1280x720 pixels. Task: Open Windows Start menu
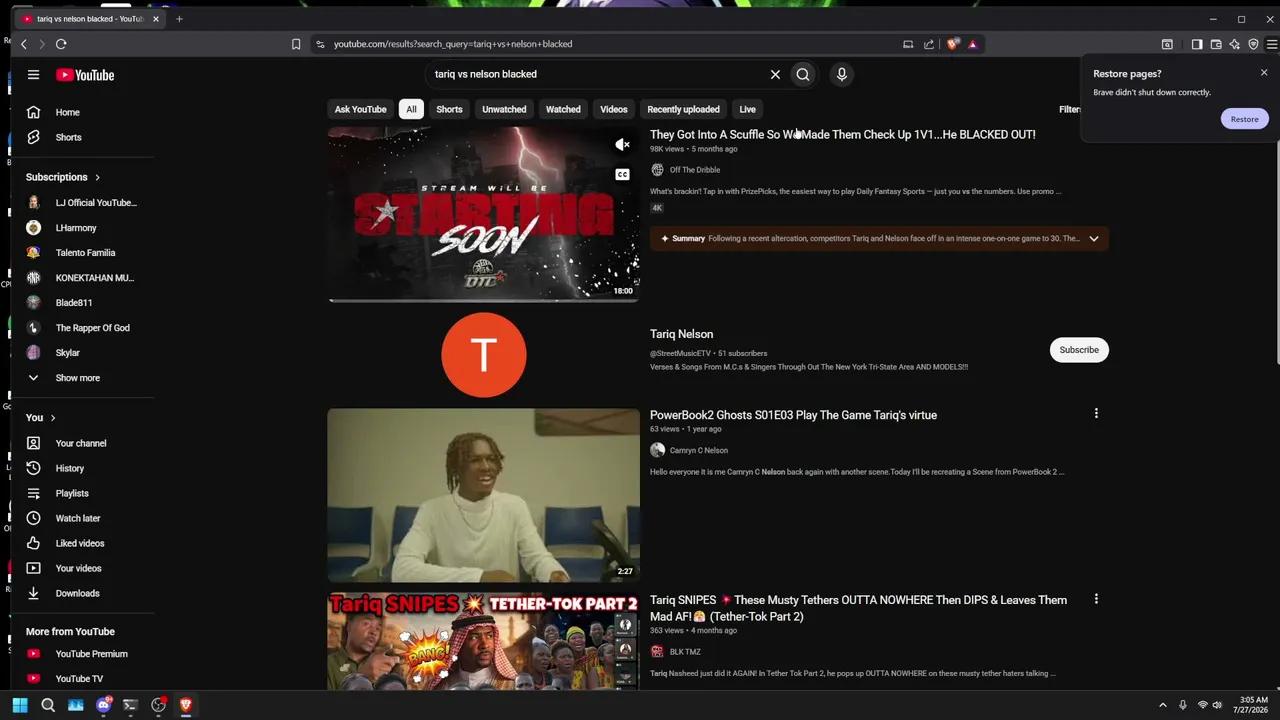[x=20, y=705]
